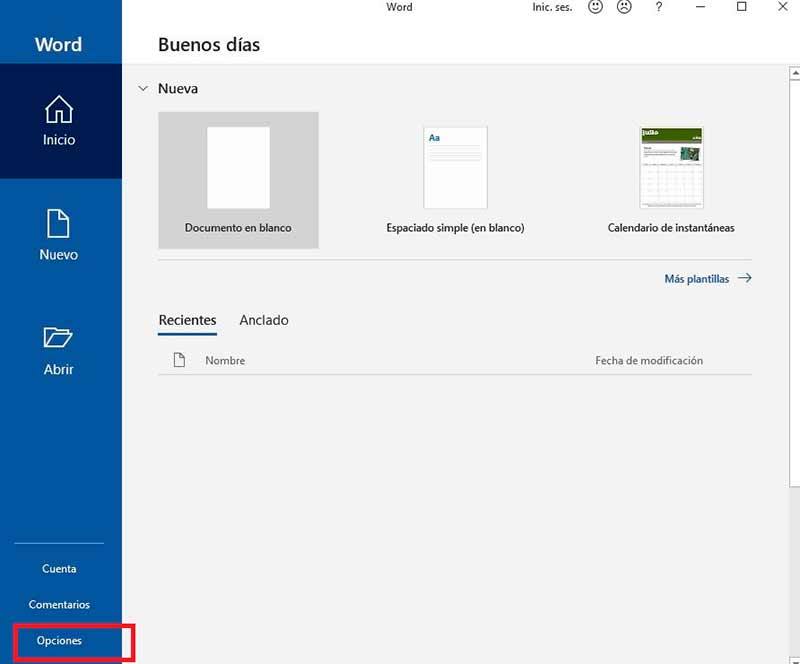Click the Word title in the sidebar
The height and width of the screenshot is (664, 800).
pyautogui.click(x=58, y=44)
